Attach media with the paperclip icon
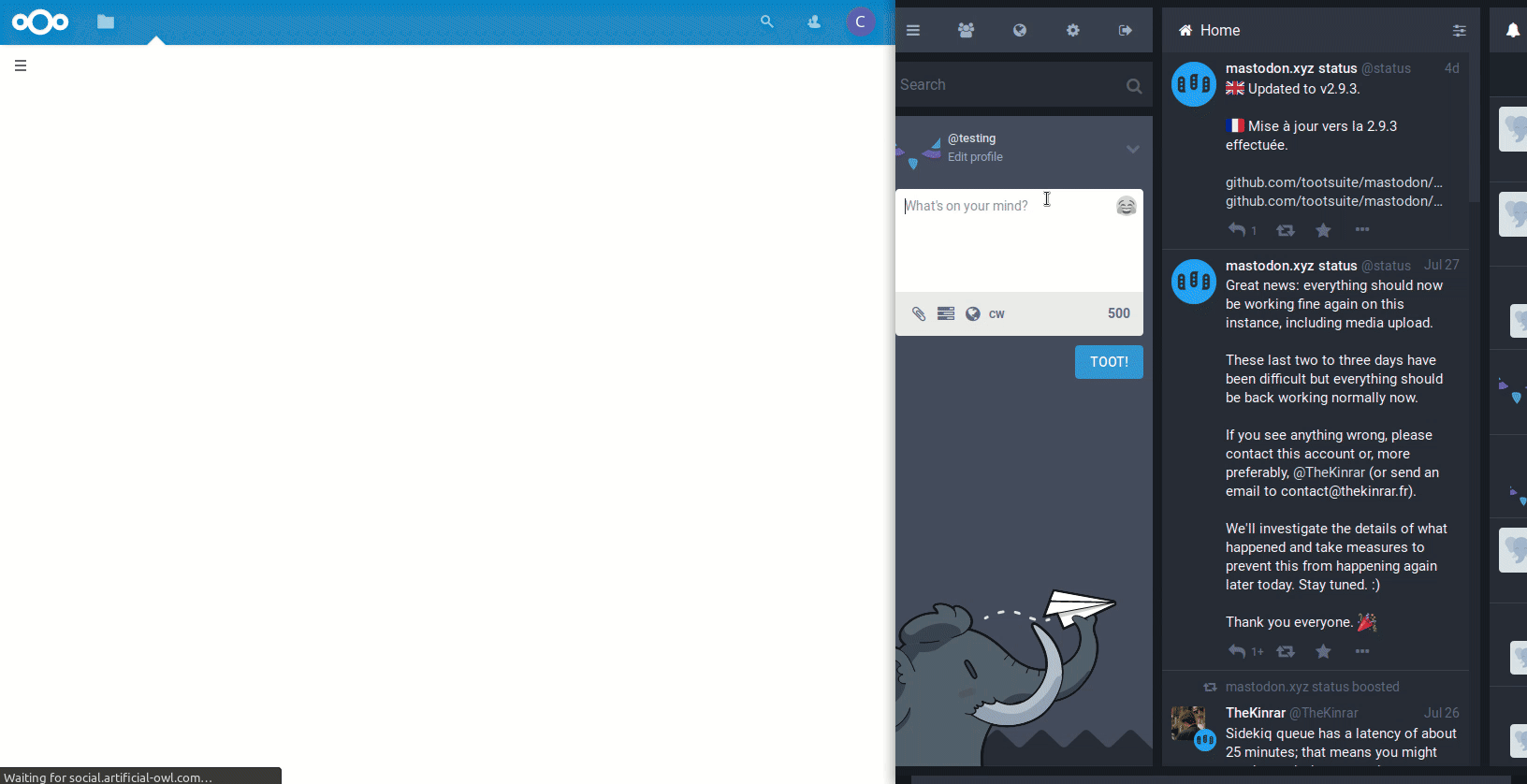1527x784 pixels. [x=919, y=313]
